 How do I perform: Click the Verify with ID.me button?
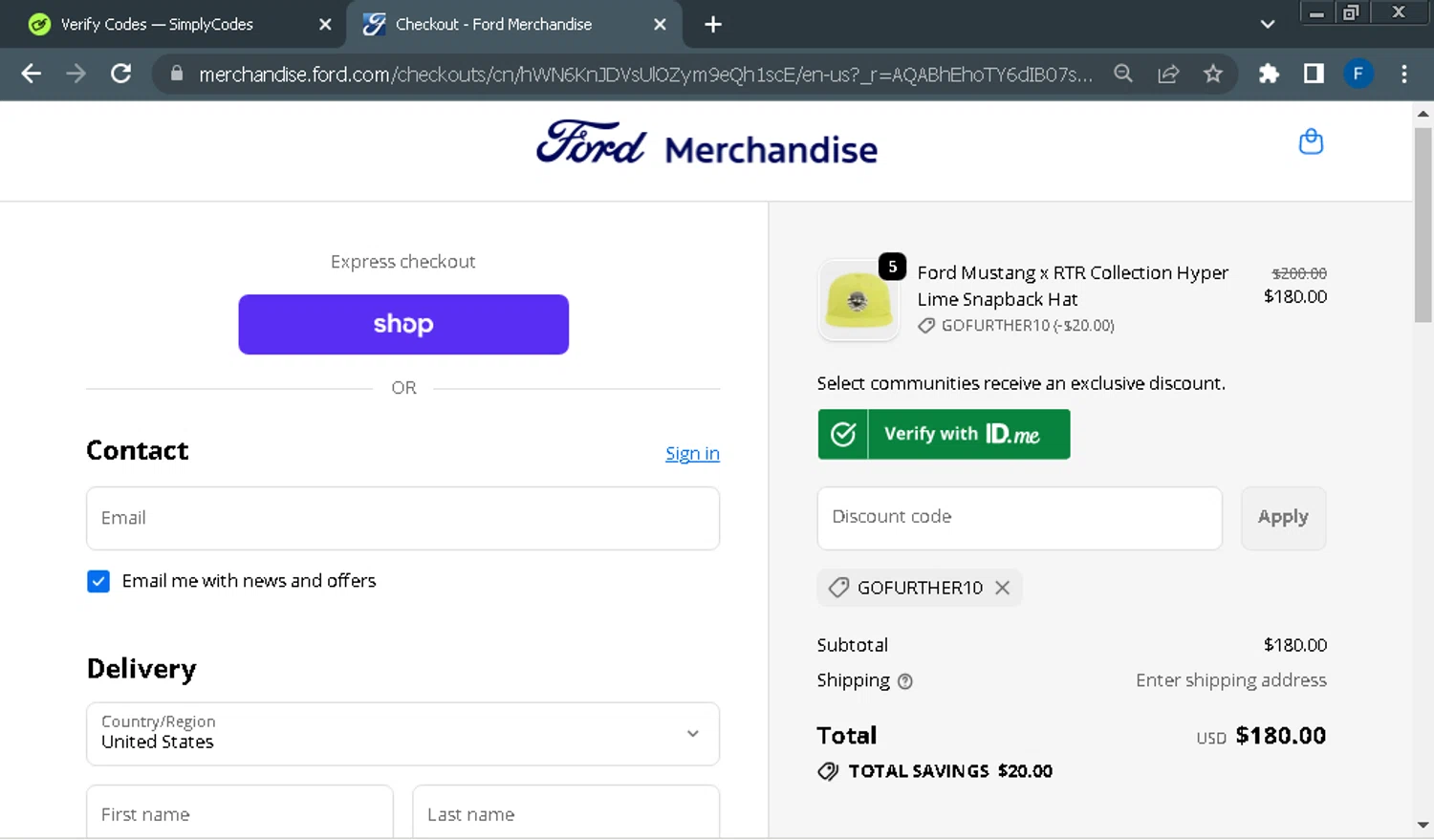coord(944,434)
